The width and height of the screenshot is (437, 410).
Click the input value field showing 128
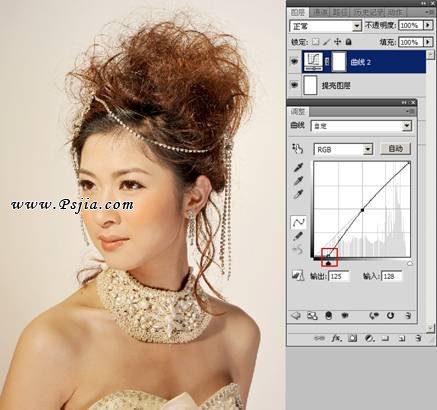click(391, 276)
